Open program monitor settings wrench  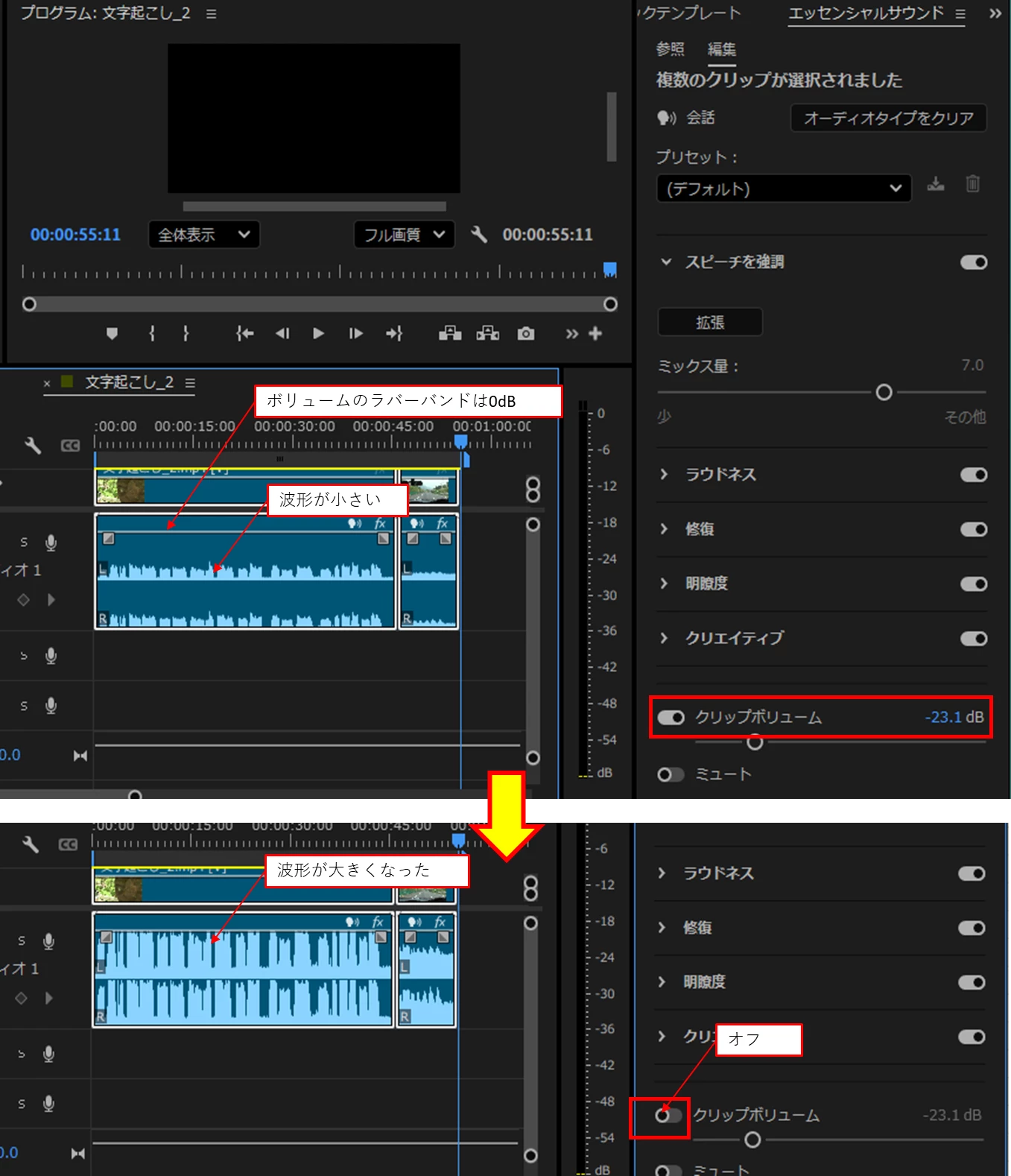pyautogui.click(x=479, y=235)
